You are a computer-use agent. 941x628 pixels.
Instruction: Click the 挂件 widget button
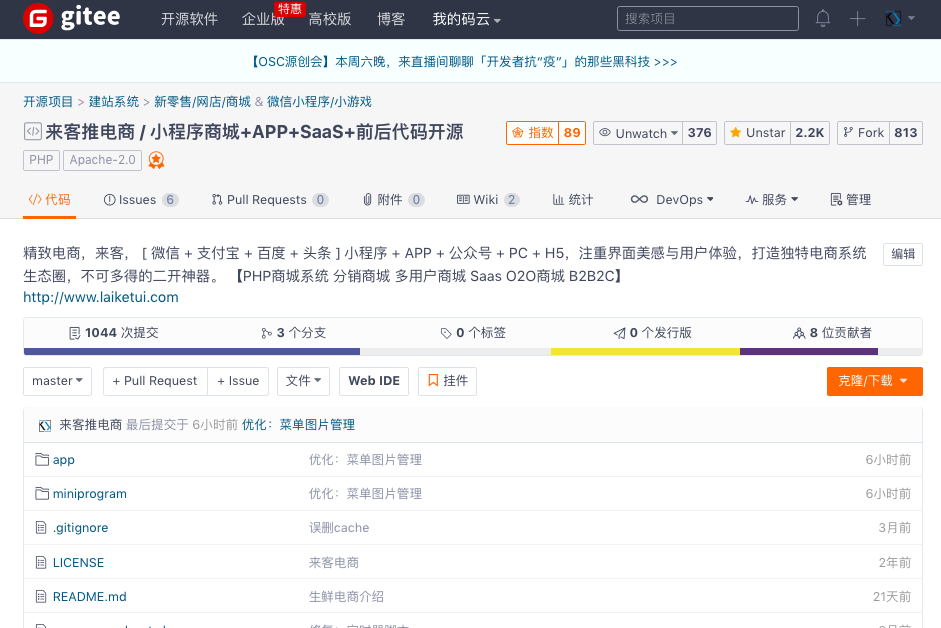point(448,381)
